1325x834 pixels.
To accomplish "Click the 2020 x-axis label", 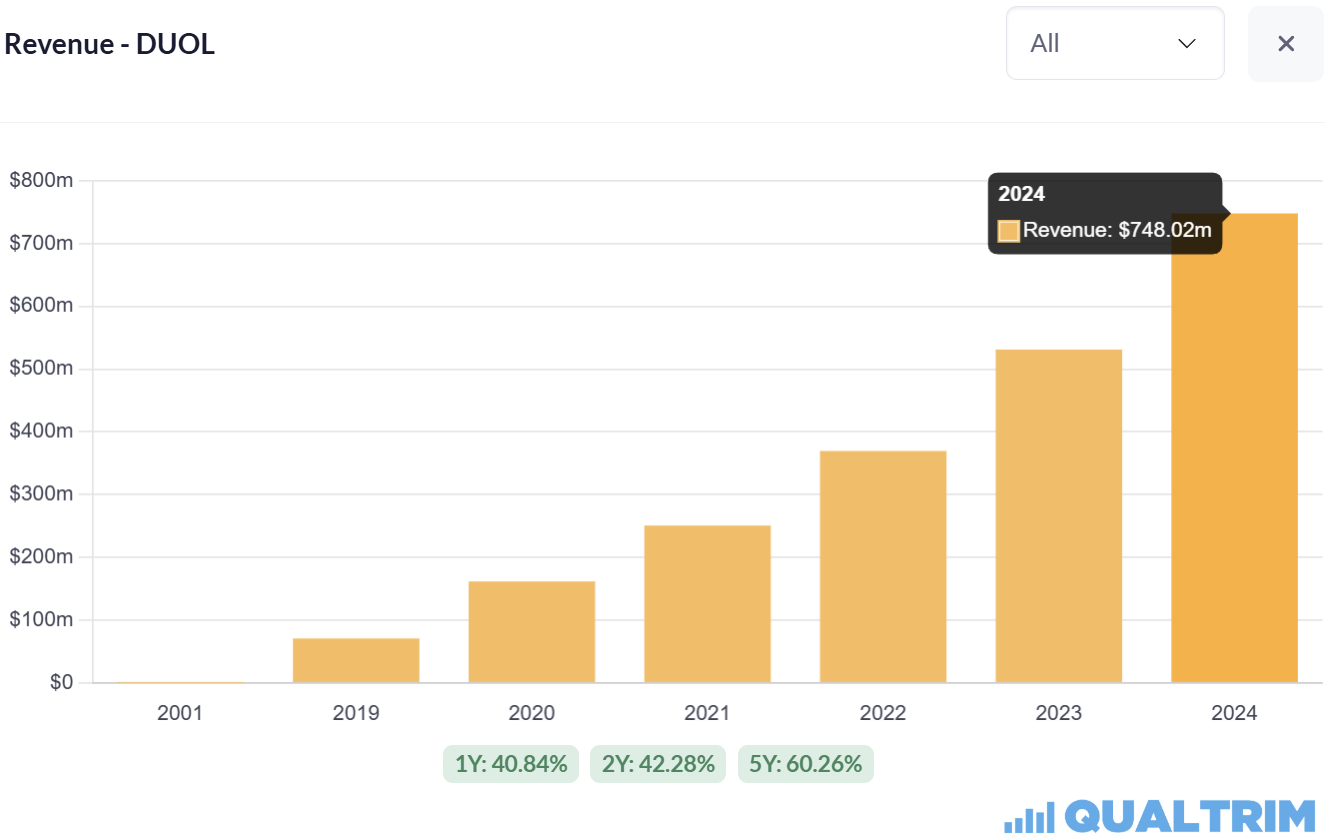I will coord(532,713).
